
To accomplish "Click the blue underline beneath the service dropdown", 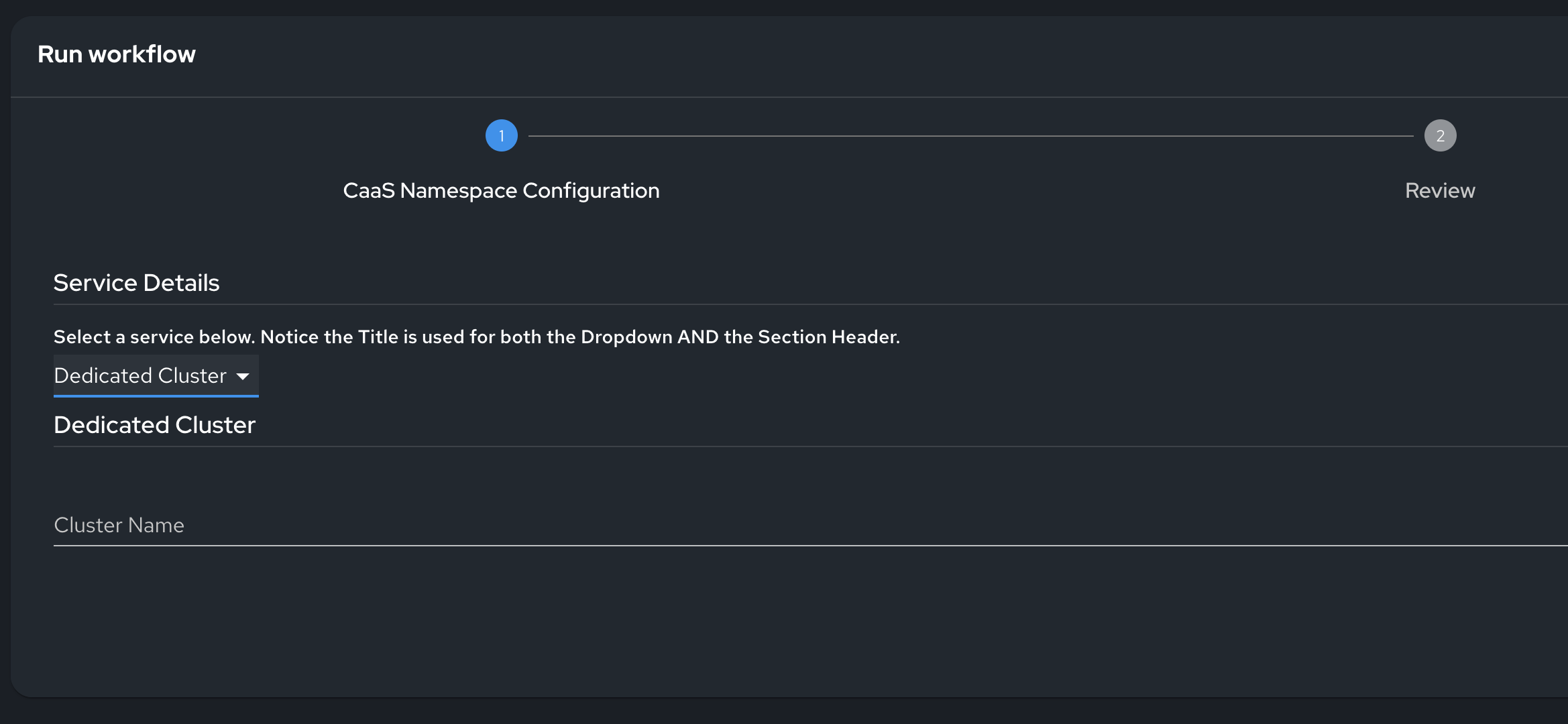I will pos(156,396).
